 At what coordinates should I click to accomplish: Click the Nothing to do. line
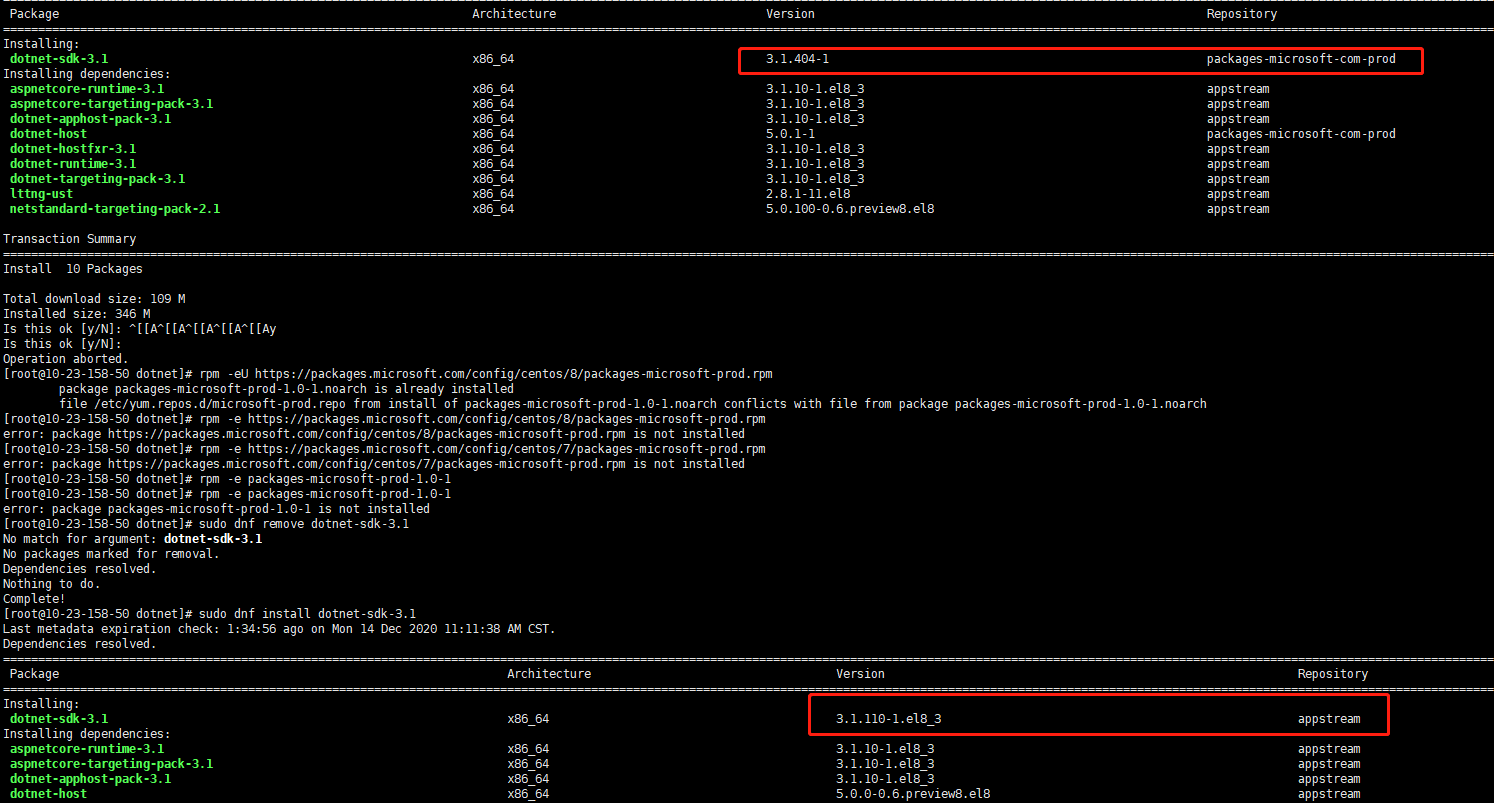[52, 584]
